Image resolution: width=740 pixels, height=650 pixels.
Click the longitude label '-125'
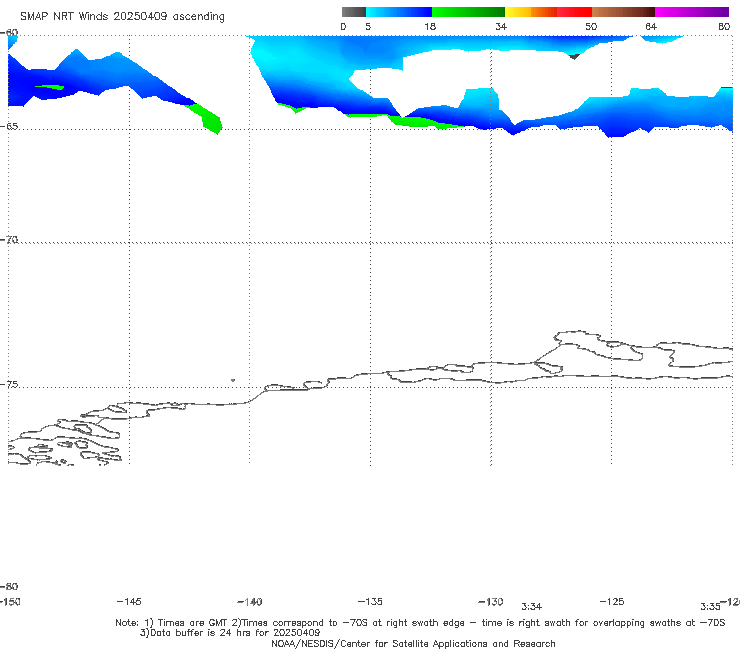click(x=612, y=601)
